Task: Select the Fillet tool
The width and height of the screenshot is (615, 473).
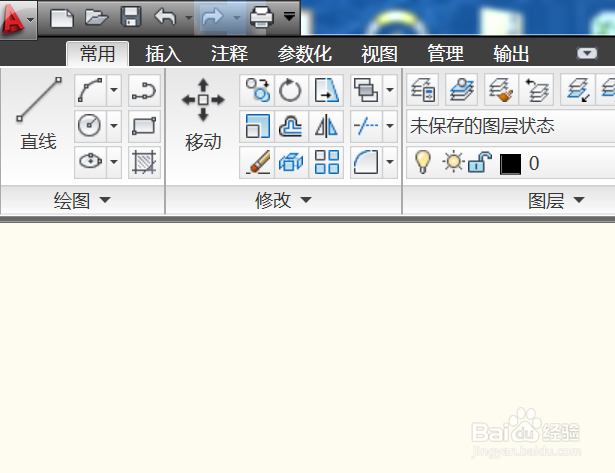Action: tap(366, 162)
